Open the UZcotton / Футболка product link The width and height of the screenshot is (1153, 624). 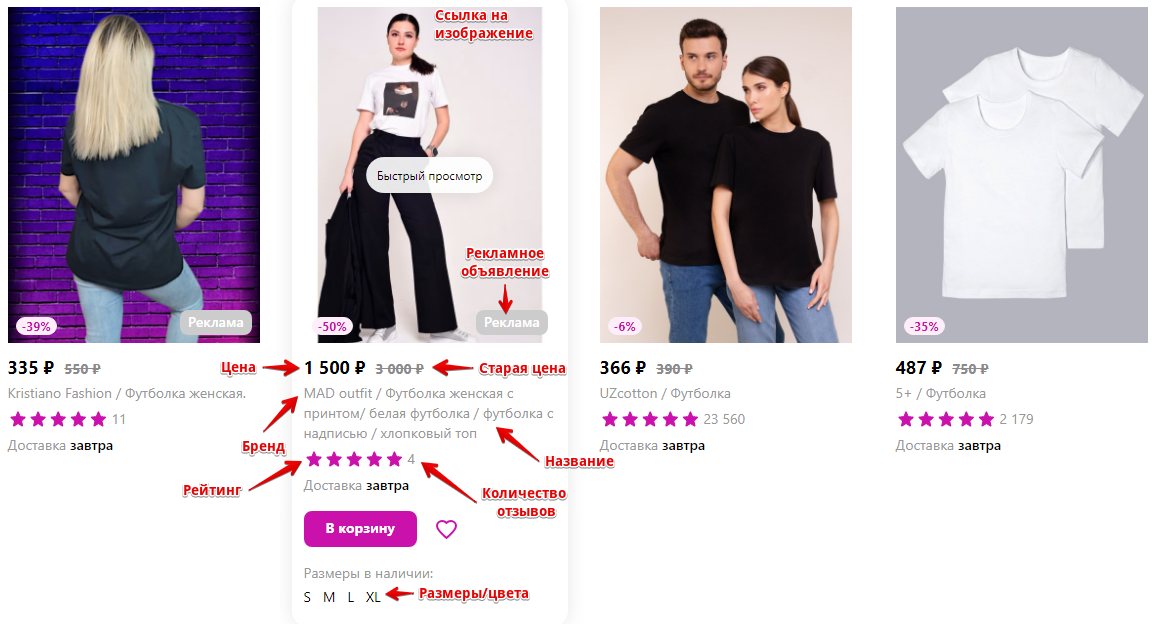[665, 393]
